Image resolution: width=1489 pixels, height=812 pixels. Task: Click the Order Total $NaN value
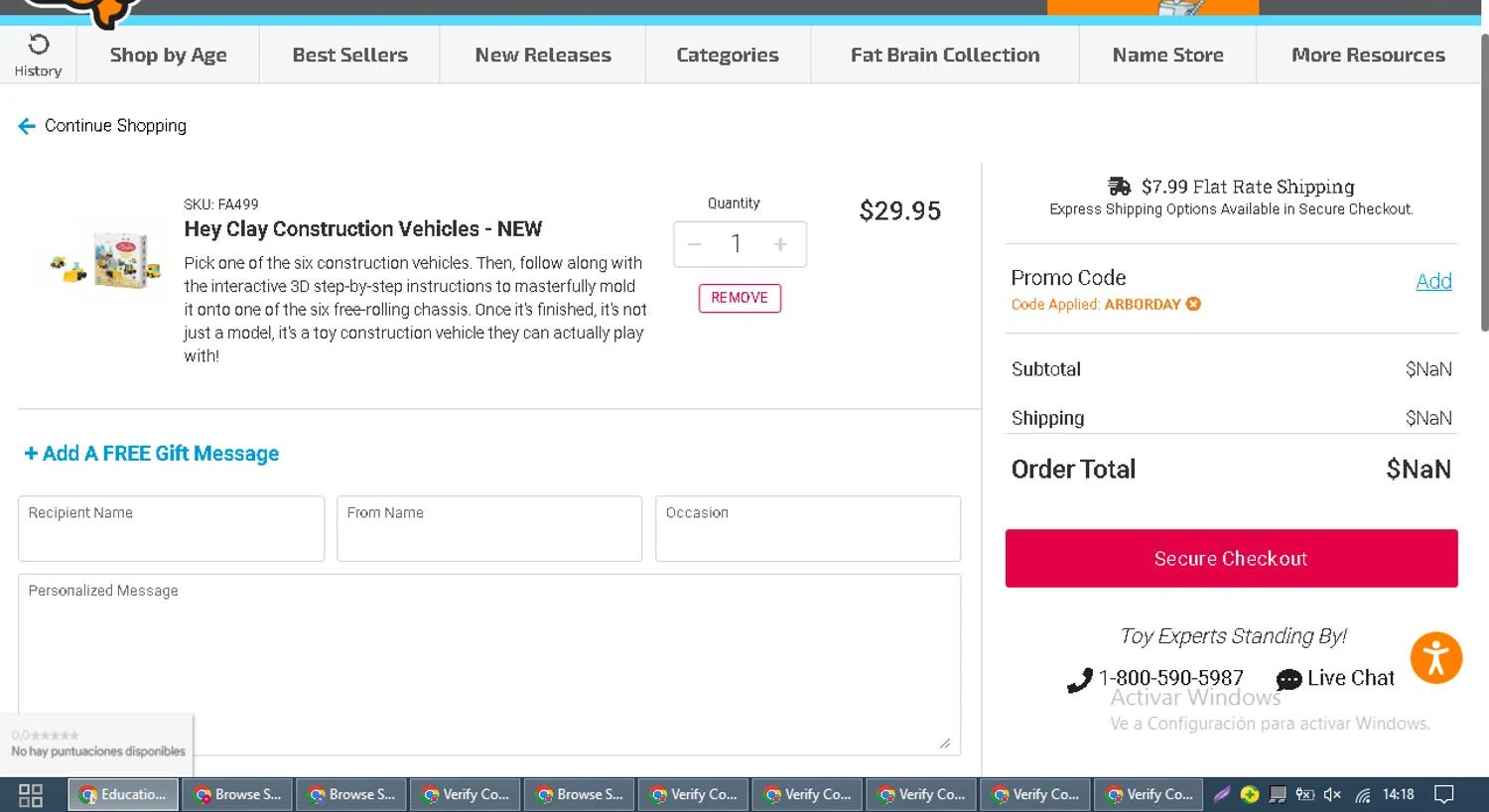click(1419, 470)
